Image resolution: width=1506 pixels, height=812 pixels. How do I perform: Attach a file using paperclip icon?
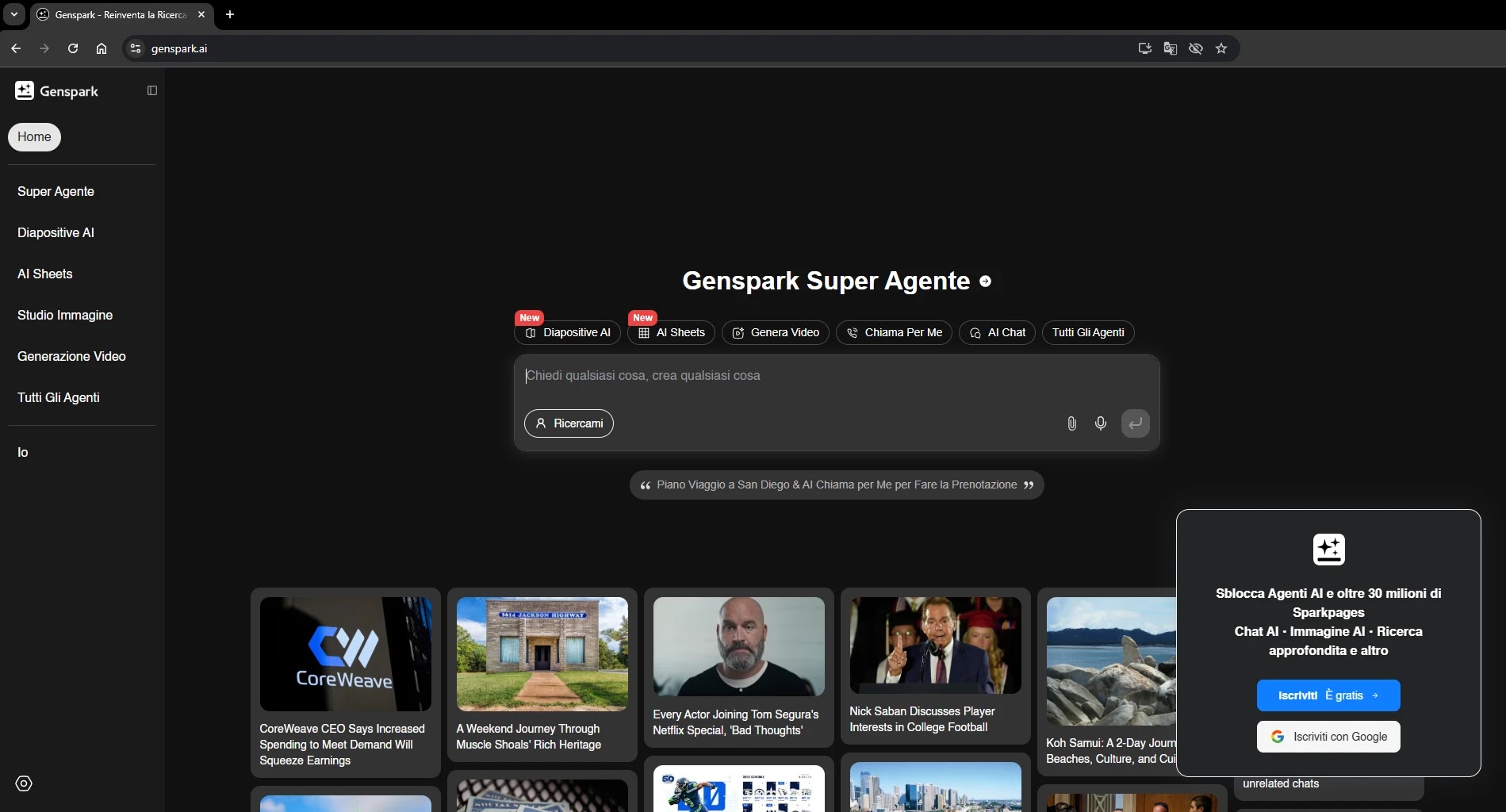coord(1071,423)
